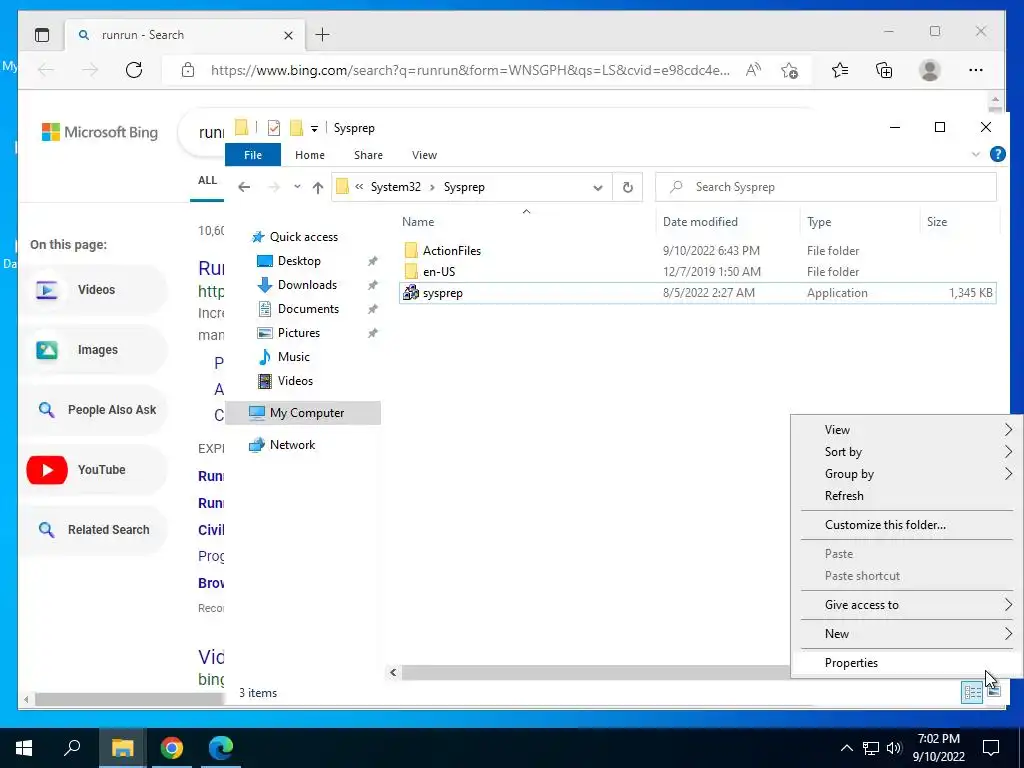This screenshot has width=1024, height=768.
Task: Sort files by Name column header
Action: coord(526,222)
